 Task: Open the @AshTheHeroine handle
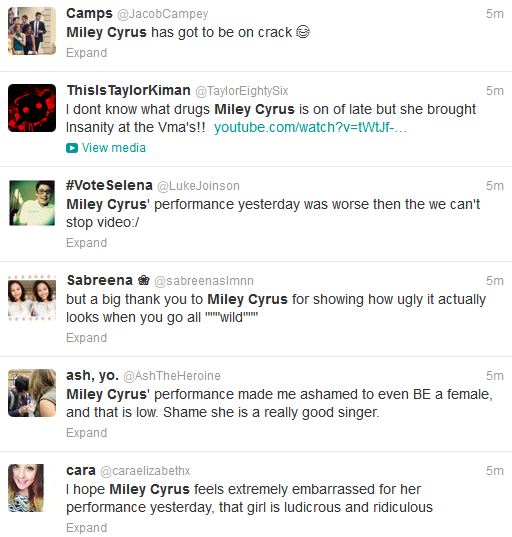tap(172, 376)
